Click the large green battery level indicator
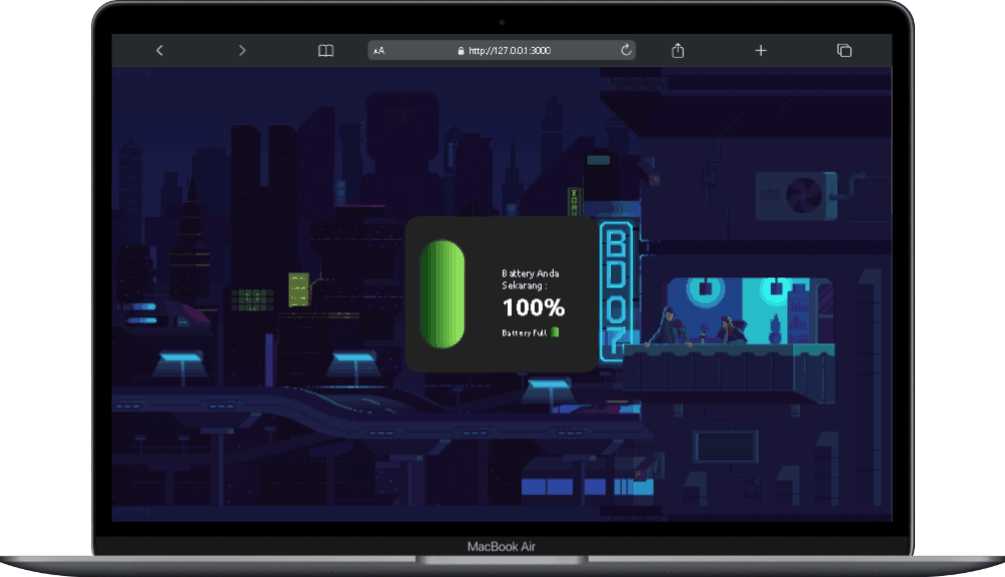1005x577 pixels. click(442, 294)
